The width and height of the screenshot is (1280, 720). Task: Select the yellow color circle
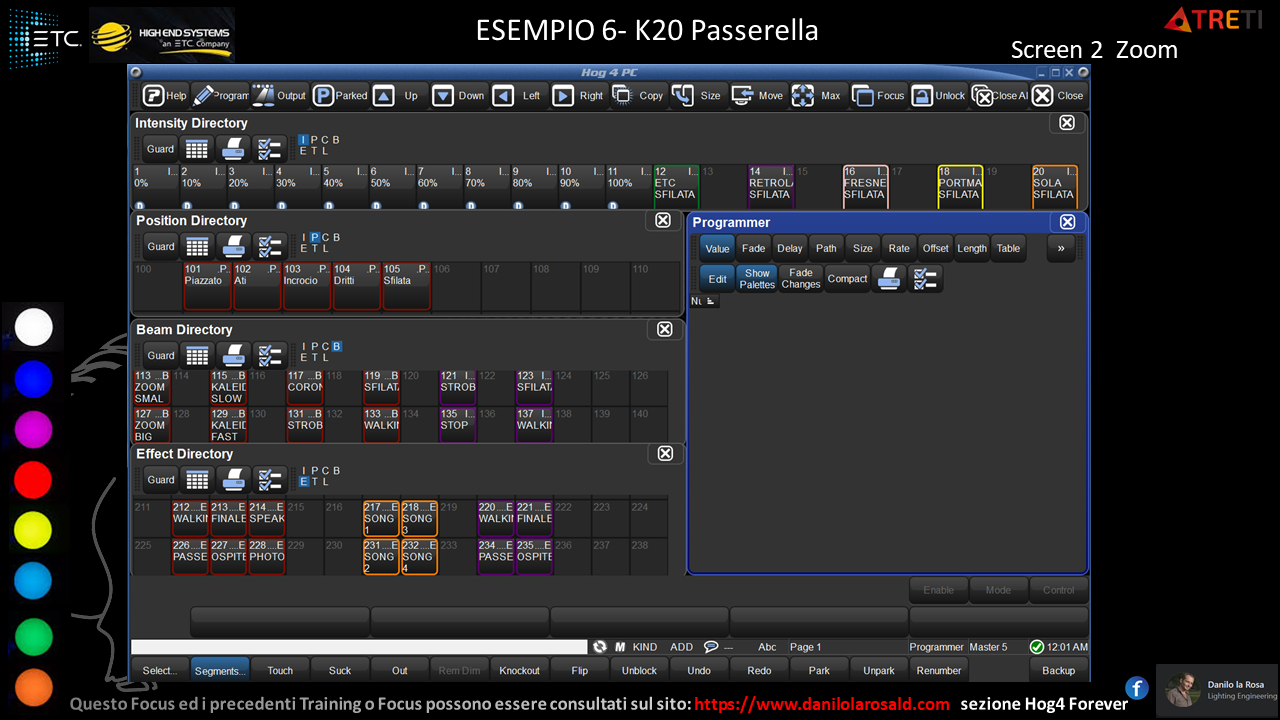pyautogui.click(x=33, y=530)
